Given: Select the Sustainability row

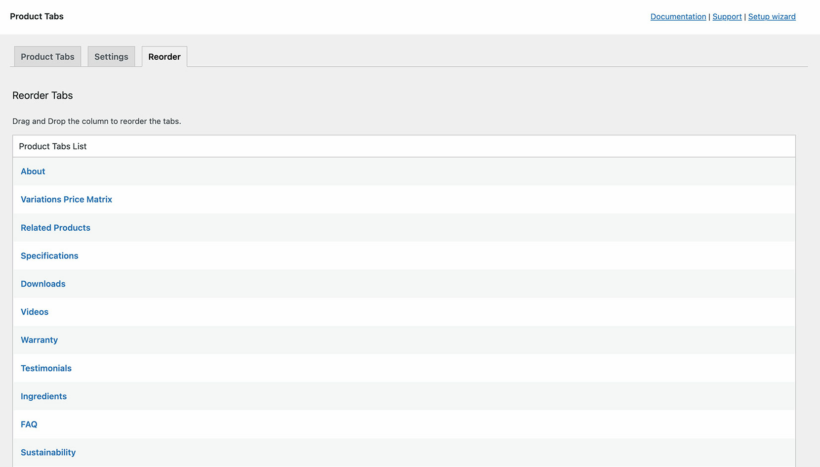Looking at the screenshot, I should click(x=48, y=452).
